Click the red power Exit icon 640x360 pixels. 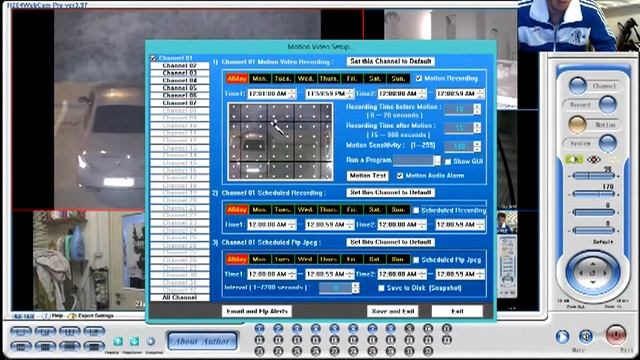[x=616, y=334]
